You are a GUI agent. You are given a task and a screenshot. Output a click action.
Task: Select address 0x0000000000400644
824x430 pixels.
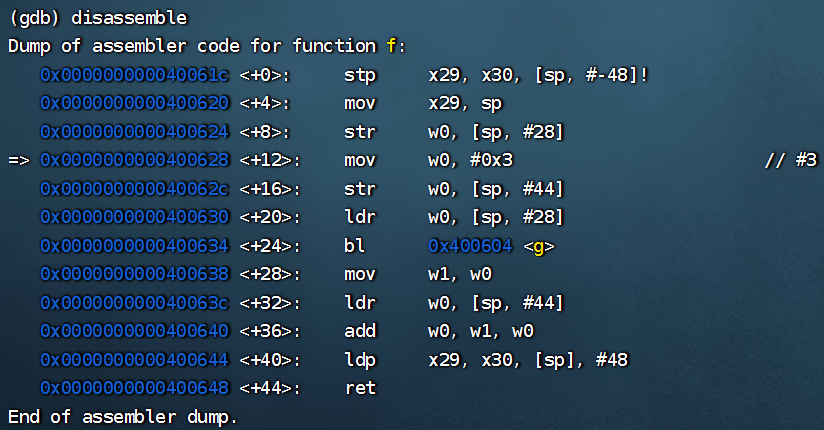coord(135,360)
